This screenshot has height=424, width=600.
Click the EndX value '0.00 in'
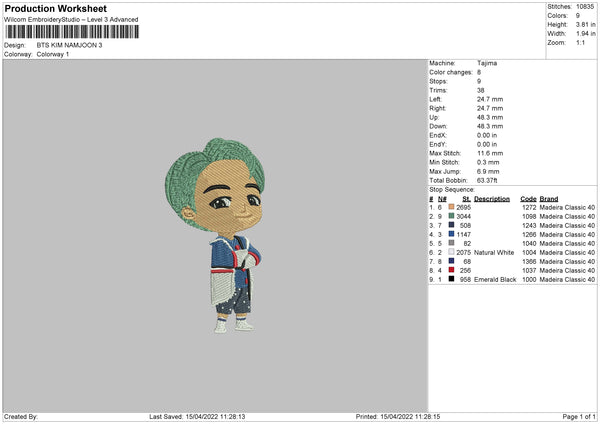(x=487, y=135)
